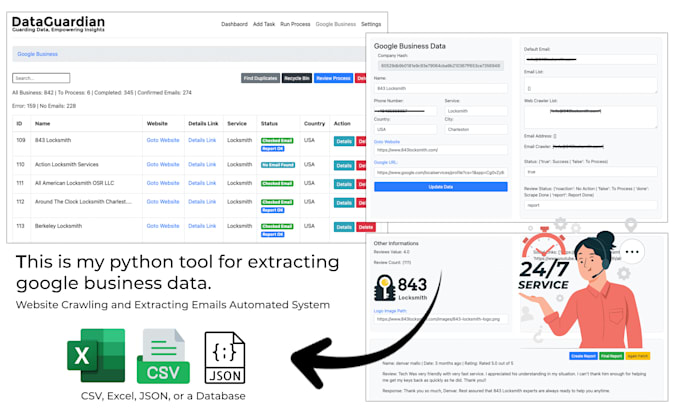The width and height of the screenshot is (680, 409).
Task: Open Goto Website for Berkeley Locksmith
Action: [163, 226]
